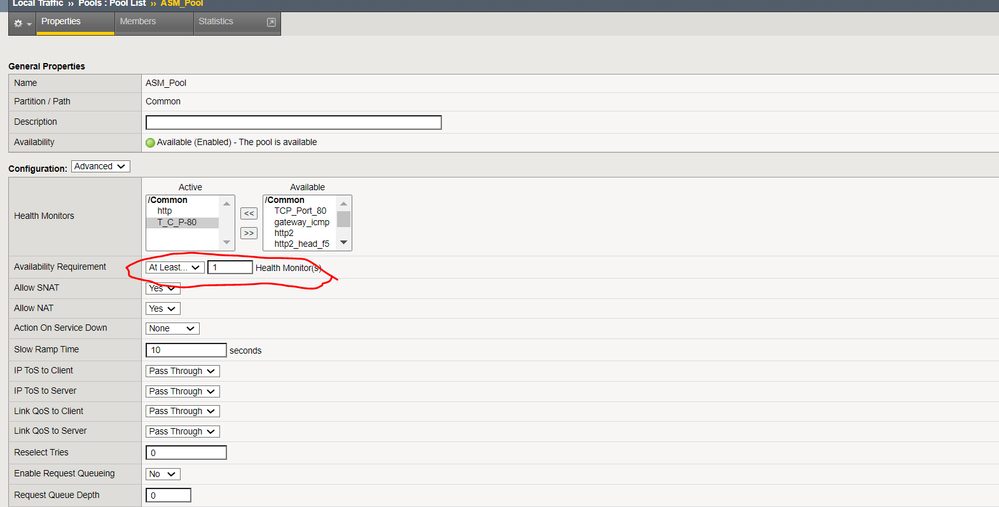Open Link QoS to Server dropdown
The width and height of the screenshot is (999, 507).
[x=182, y=431]
